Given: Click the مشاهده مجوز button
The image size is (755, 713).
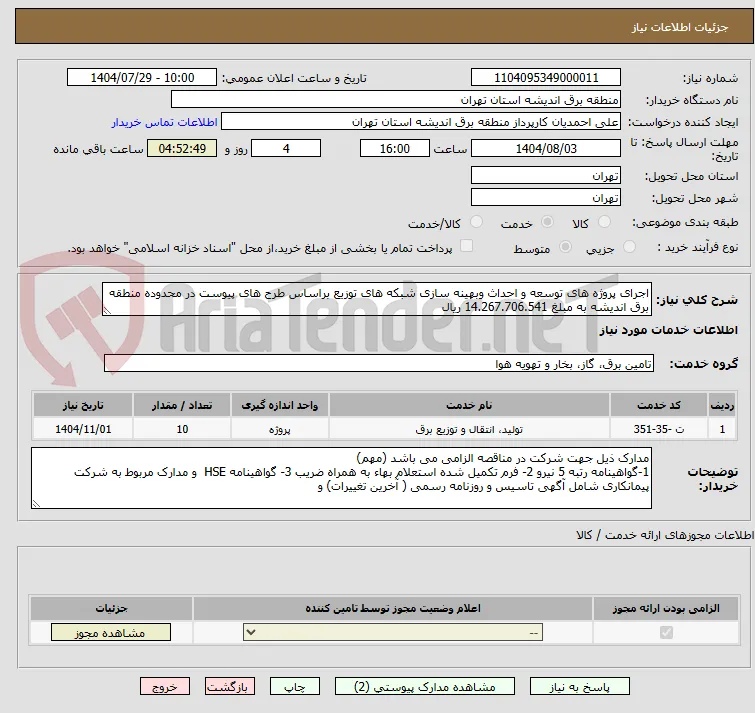Looking at the screenshot, I should (111, 633).
